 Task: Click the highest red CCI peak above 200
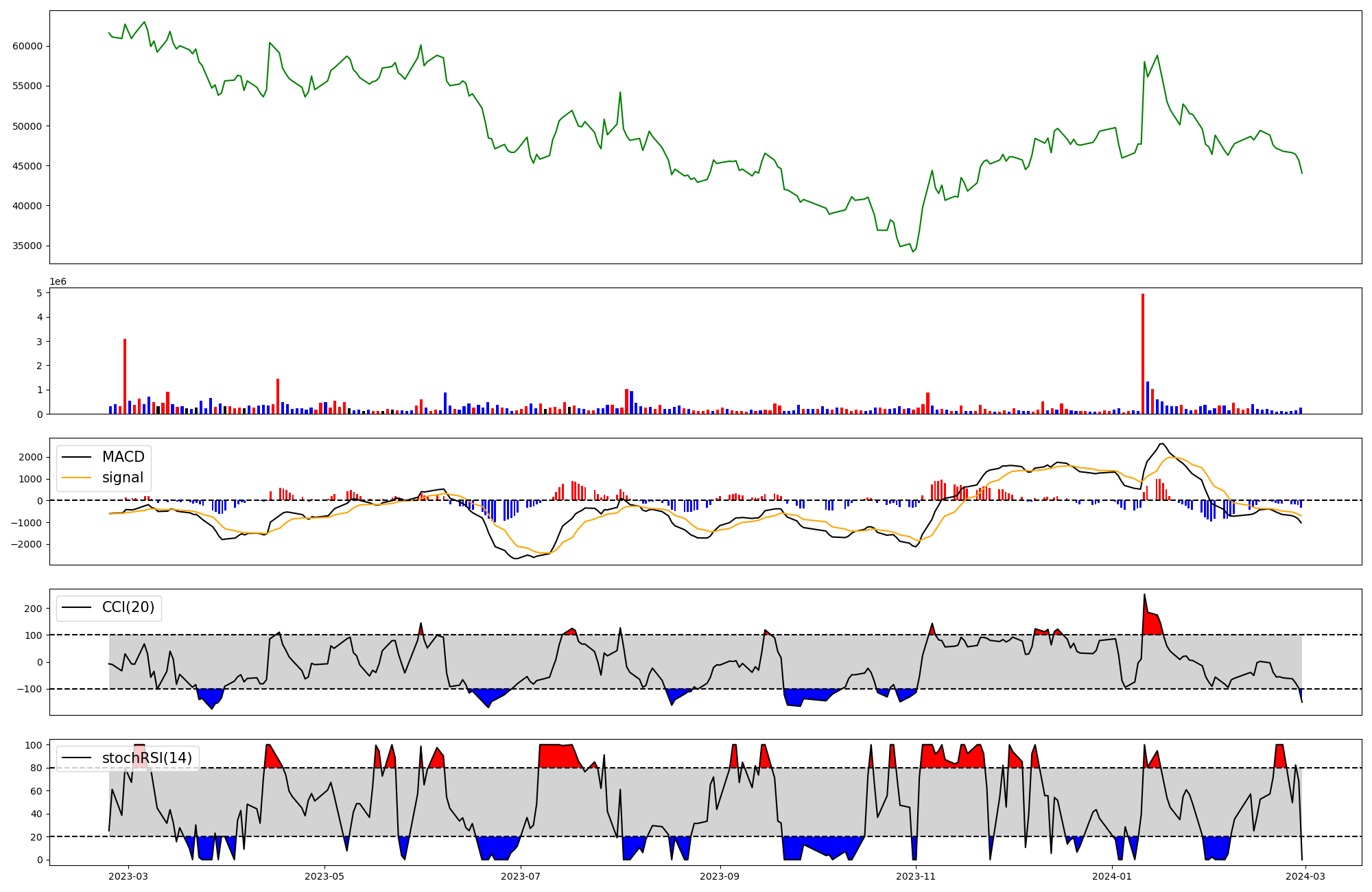click(1145, 604)
